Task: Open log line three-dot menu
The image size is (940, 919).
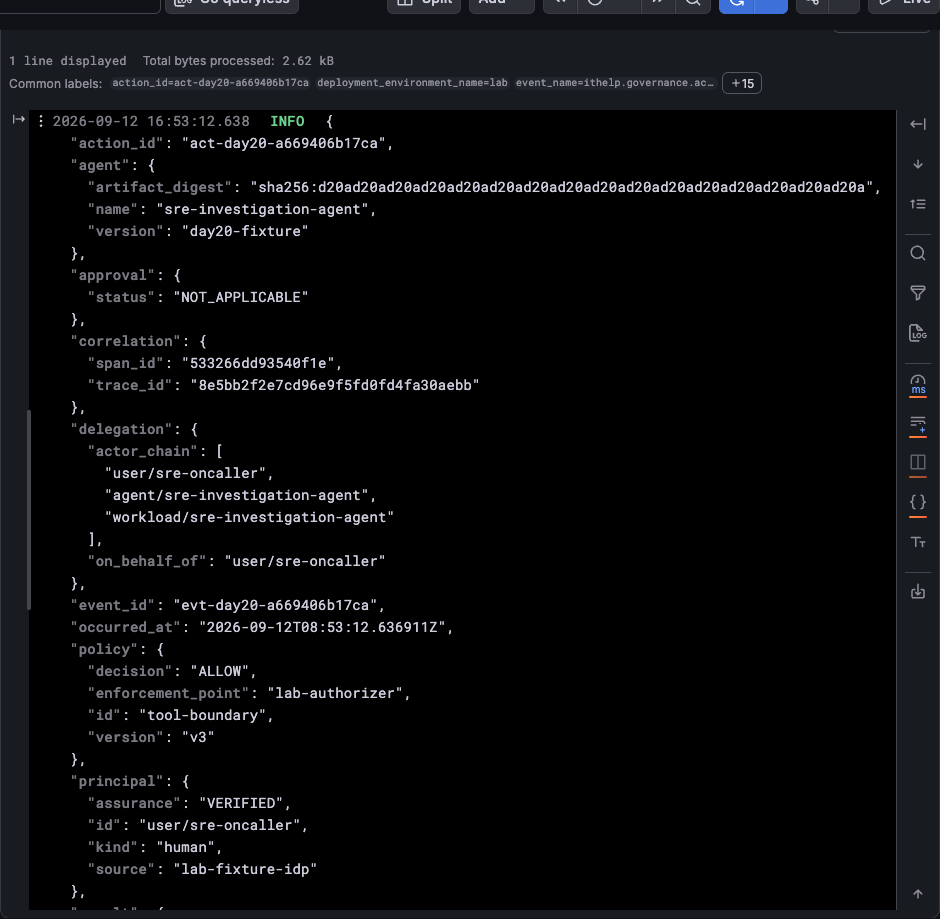Action: coord(41,121)
